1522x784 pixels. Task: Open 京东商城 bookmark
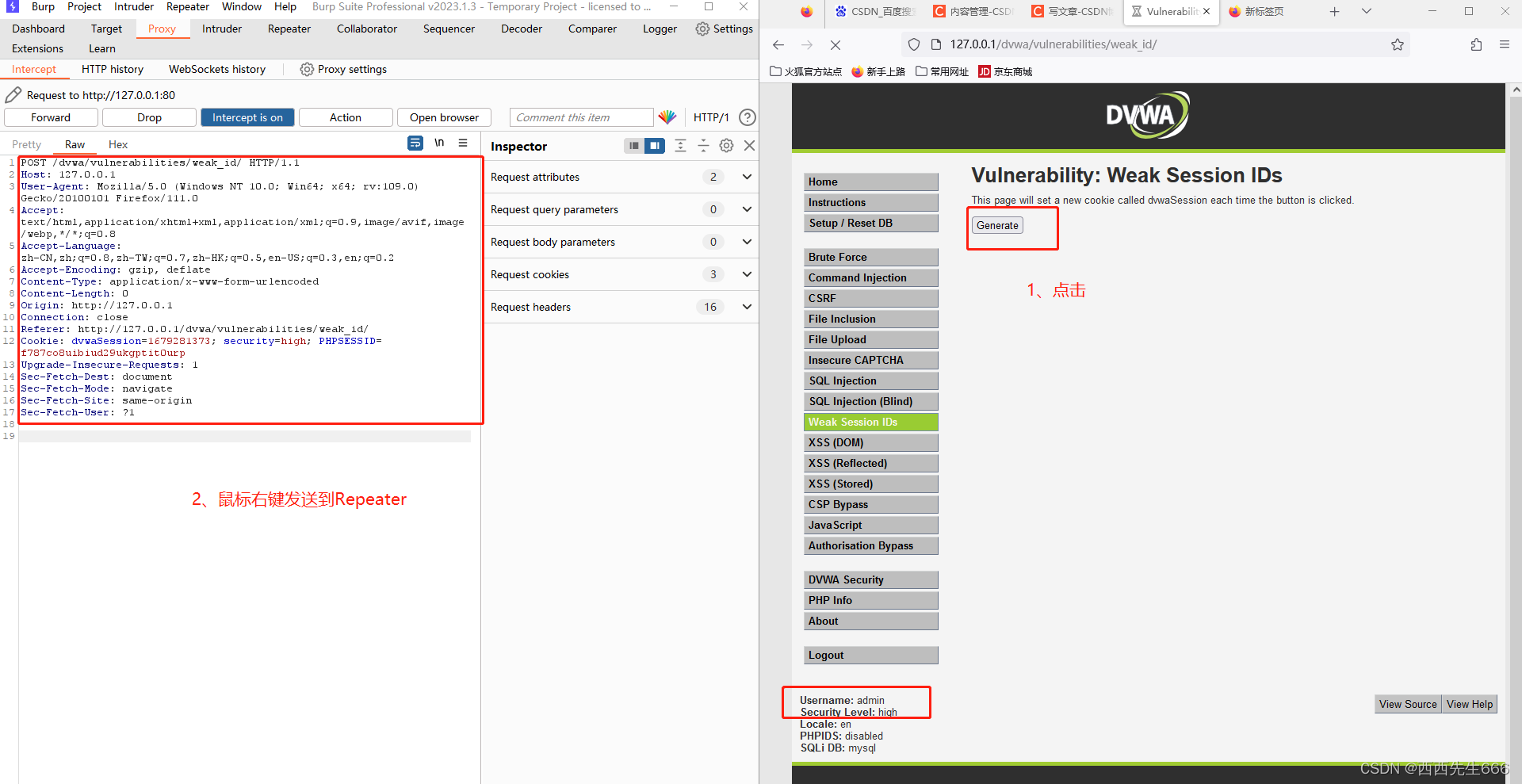1005,72
